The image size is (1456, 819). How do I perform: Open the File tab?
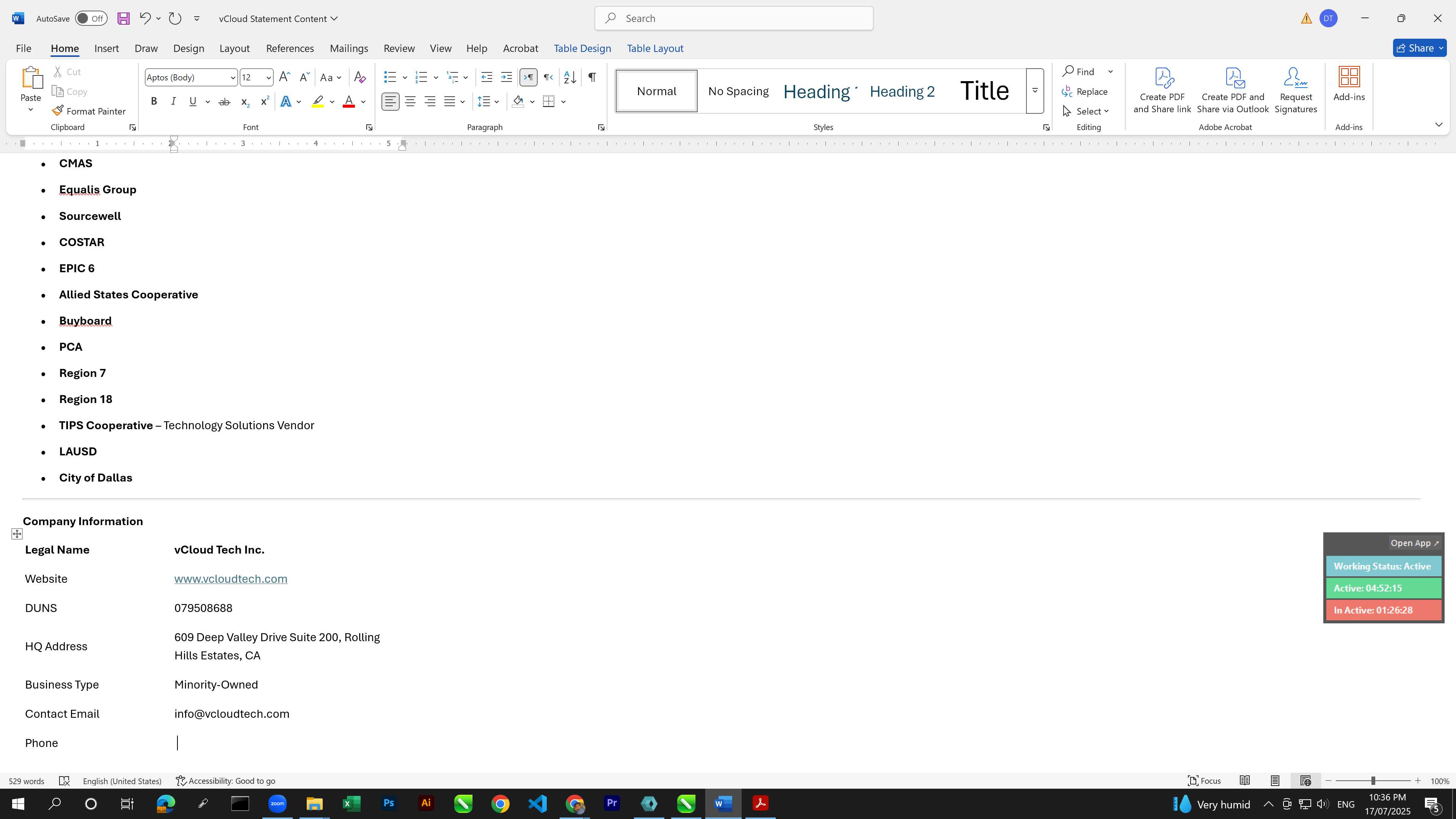pos(23,49)
